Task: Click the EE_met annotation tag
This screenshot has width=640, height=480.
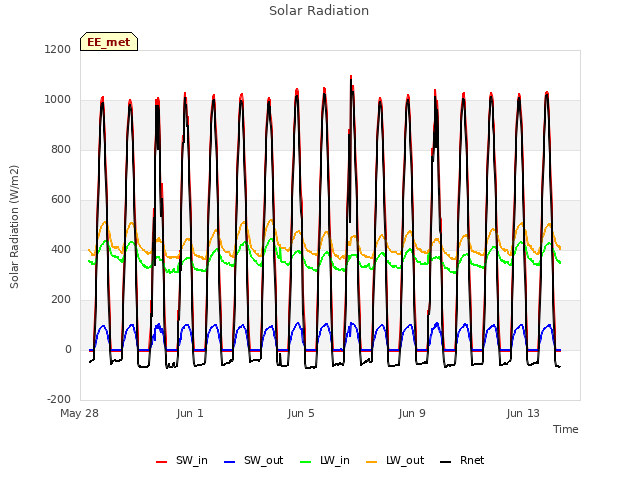Action: point(109,42)
